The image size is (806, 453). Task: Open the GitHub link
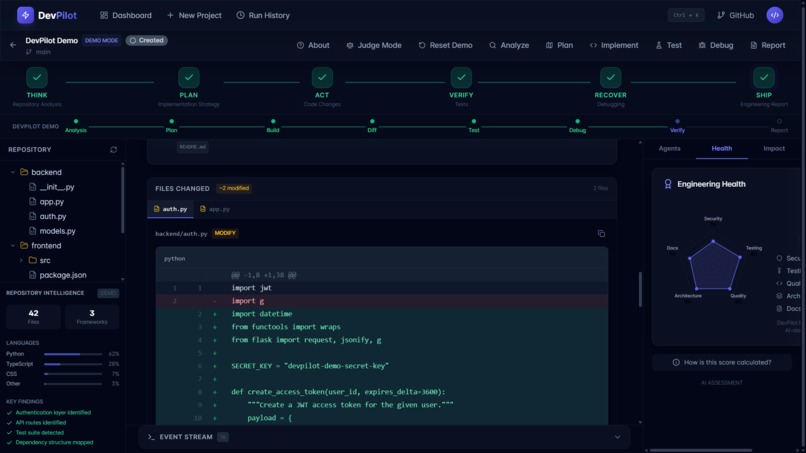point(736,15)
